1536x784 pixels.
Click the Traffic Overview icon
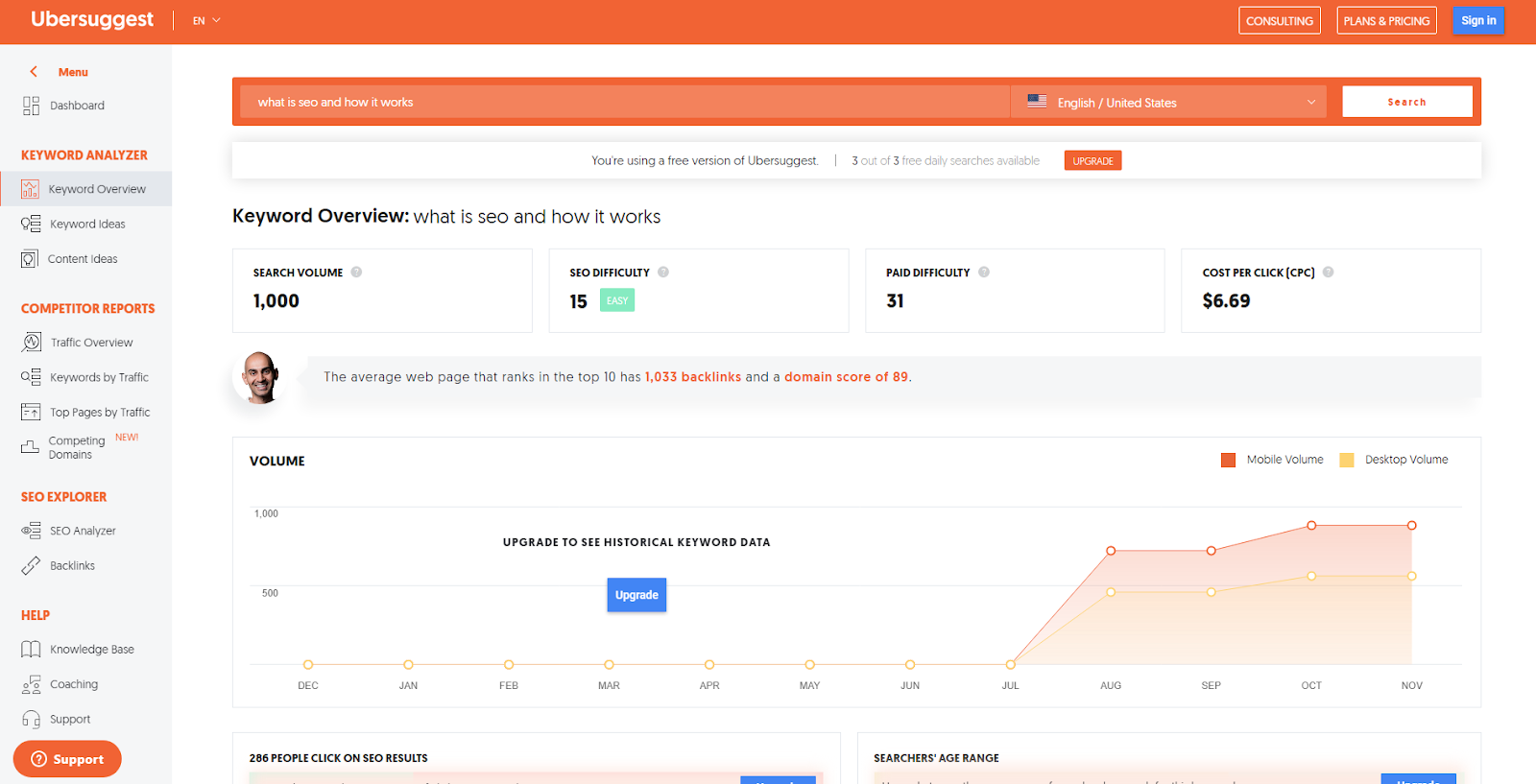[32, 342]
